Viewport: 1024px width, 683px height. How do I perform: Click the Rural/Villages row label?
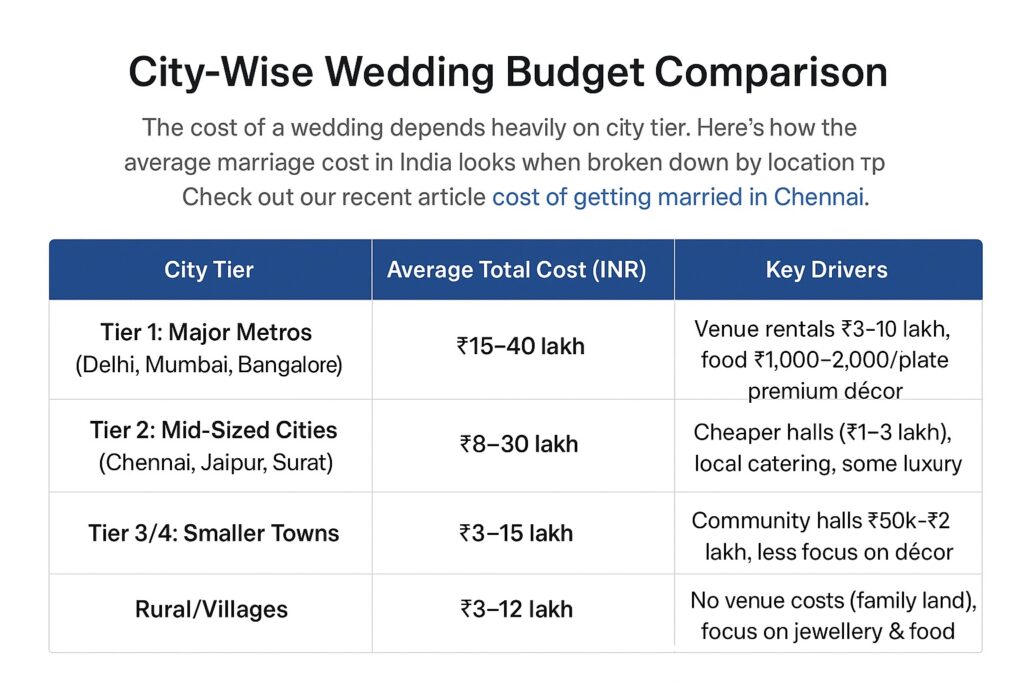click(211, 608)
